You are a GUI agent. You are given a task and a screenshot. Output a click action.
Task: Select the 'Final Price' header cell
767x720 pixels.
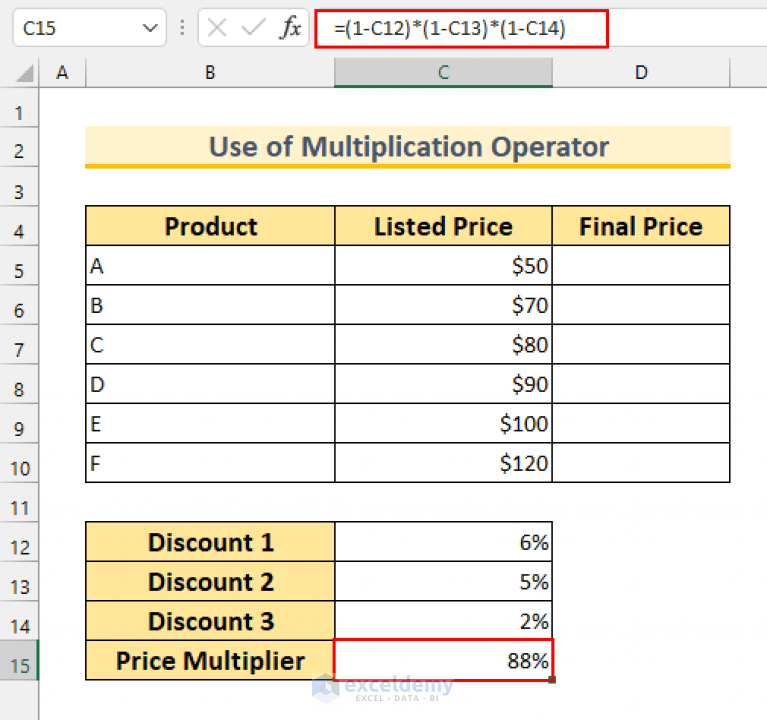click(x=641, y=226)
